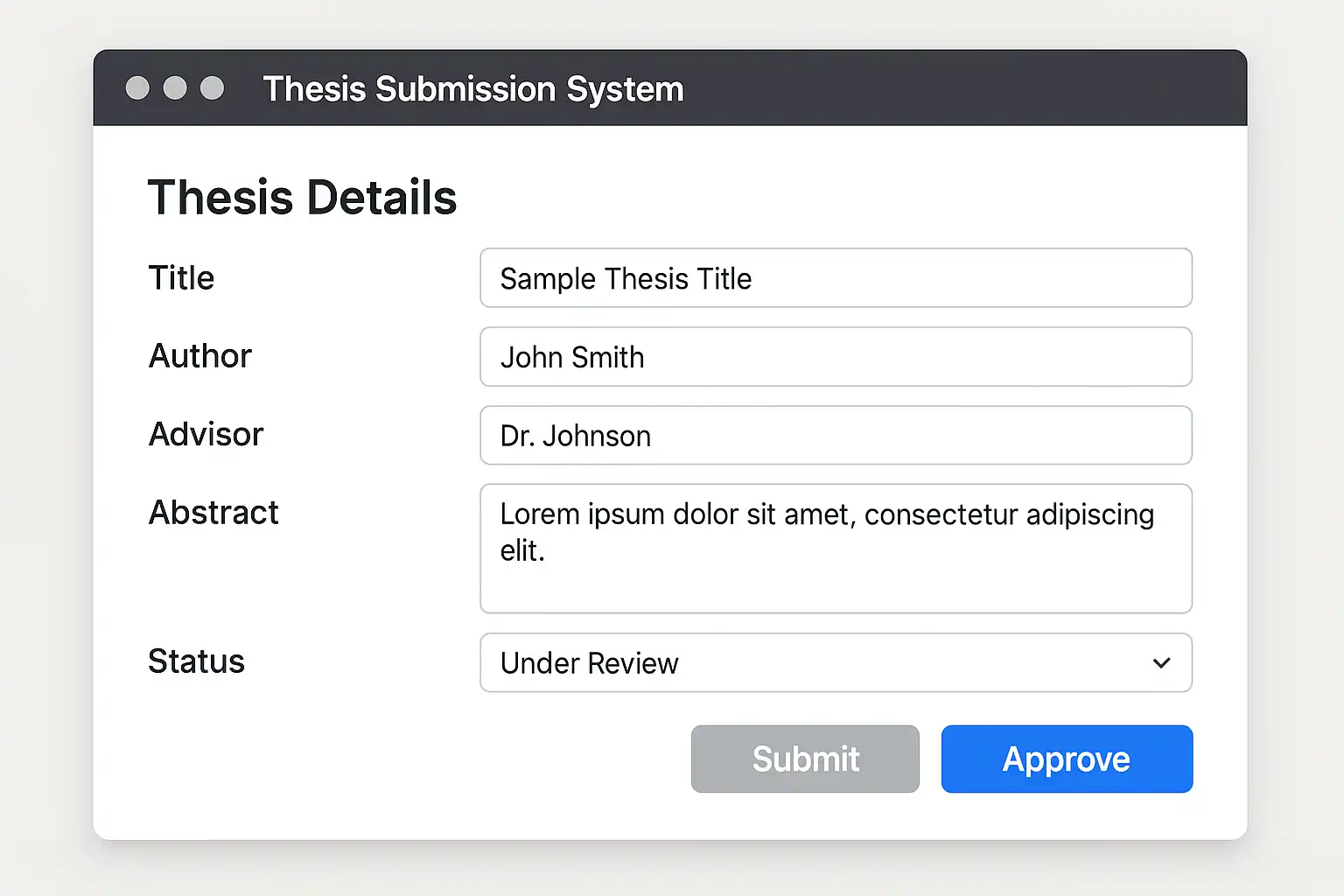Click the Abstract field label

213,513
